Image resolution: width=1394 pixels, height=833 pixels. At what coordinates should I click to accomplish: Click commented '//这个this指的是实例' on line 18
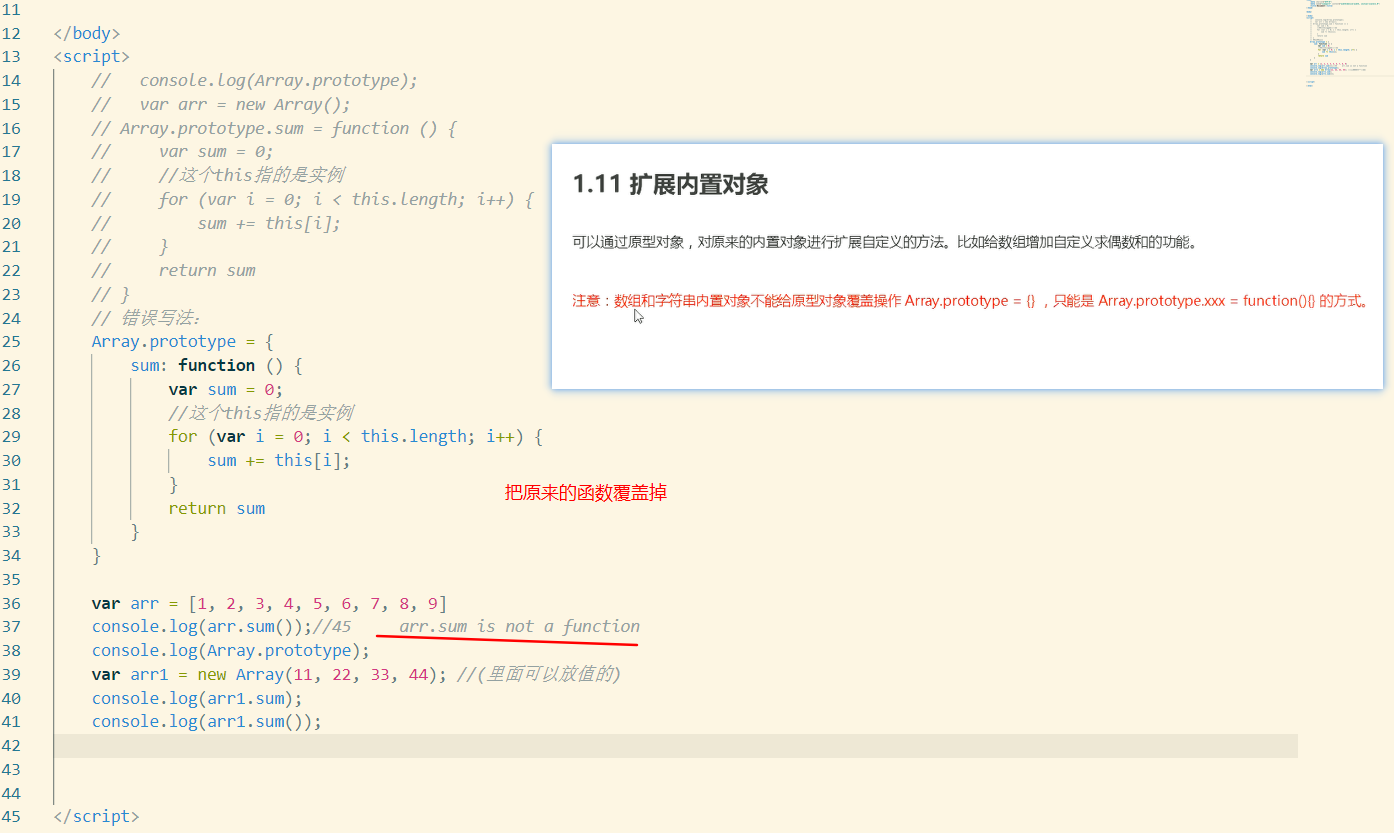[251, 176]
